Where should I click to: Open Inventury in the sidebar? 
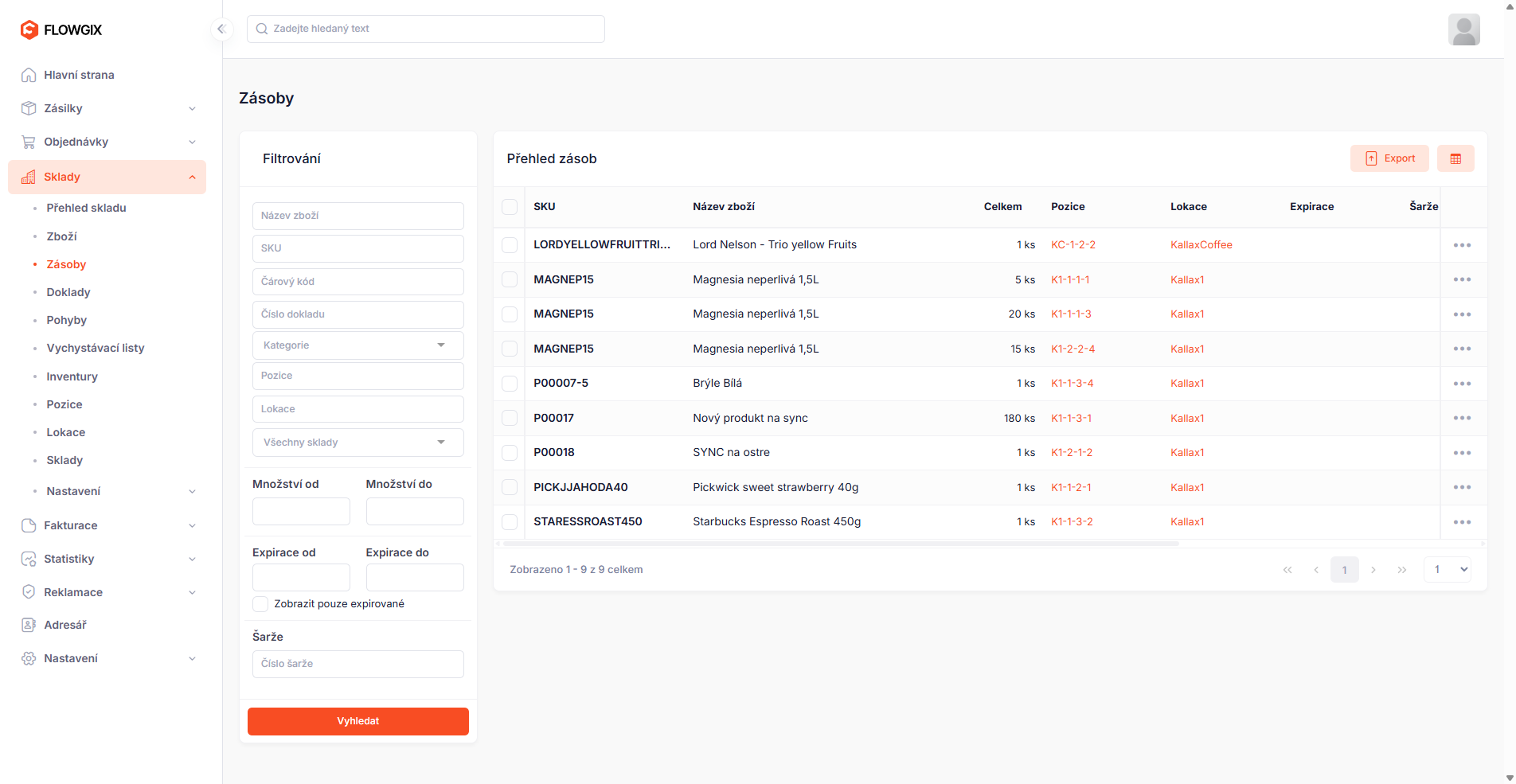pos(72,376)
